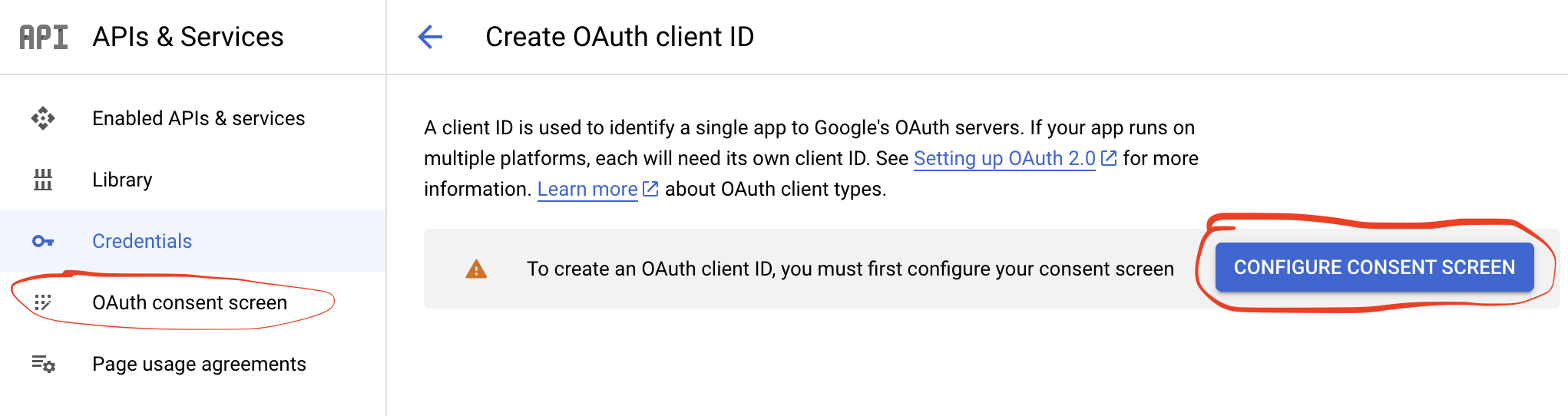The width and height of the screenshot is (1568, 416).
Task: Click the orange warning triangle icon
Action: (x=476, y=269)
